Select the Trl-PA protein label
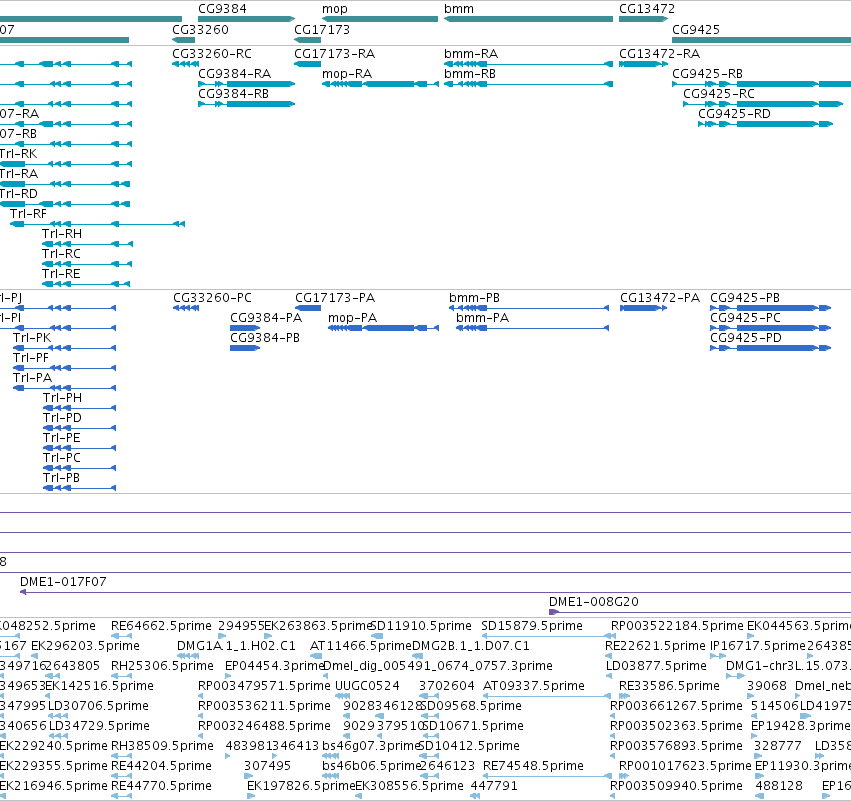Viewport: 851px width, 801px height. tap(33, 378)
